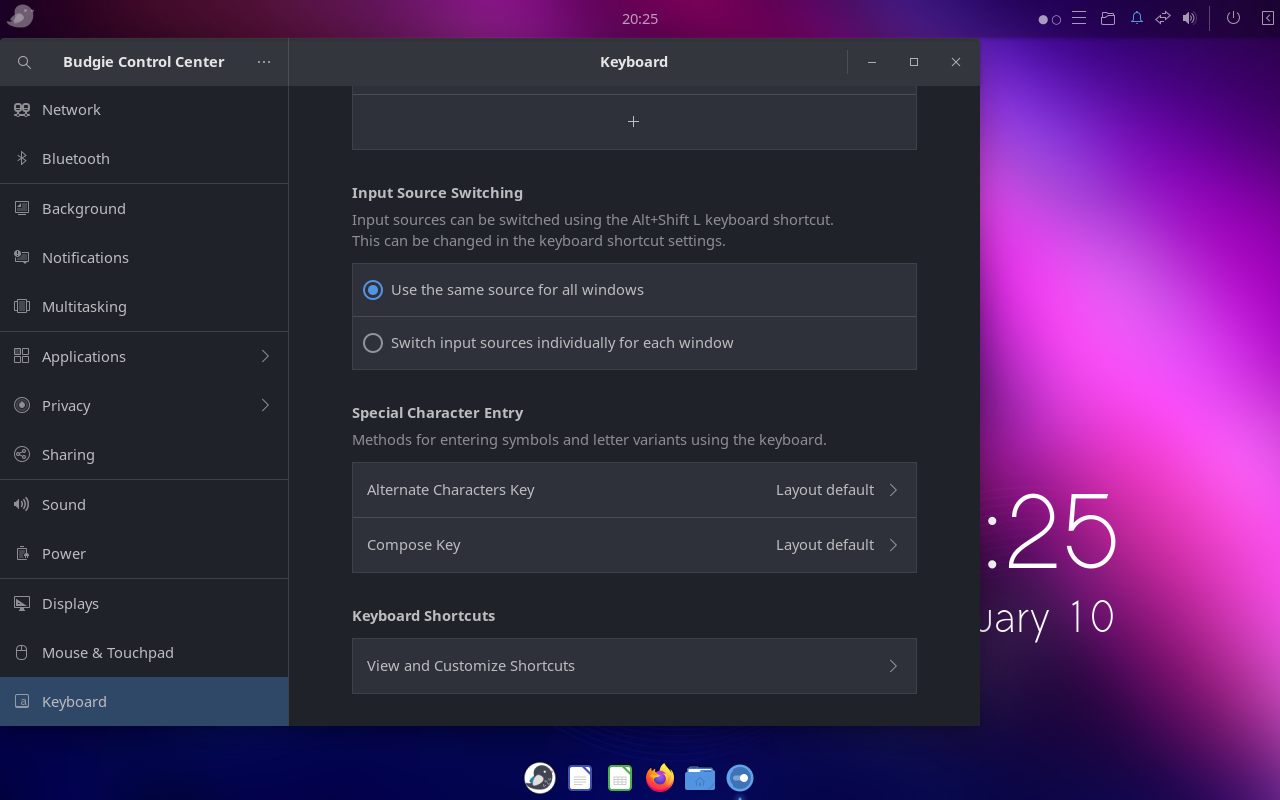The height and width of the screenshot is (800, 1280).
Task: Switch to Displays settings panel
Action: (x=70, y=604)
